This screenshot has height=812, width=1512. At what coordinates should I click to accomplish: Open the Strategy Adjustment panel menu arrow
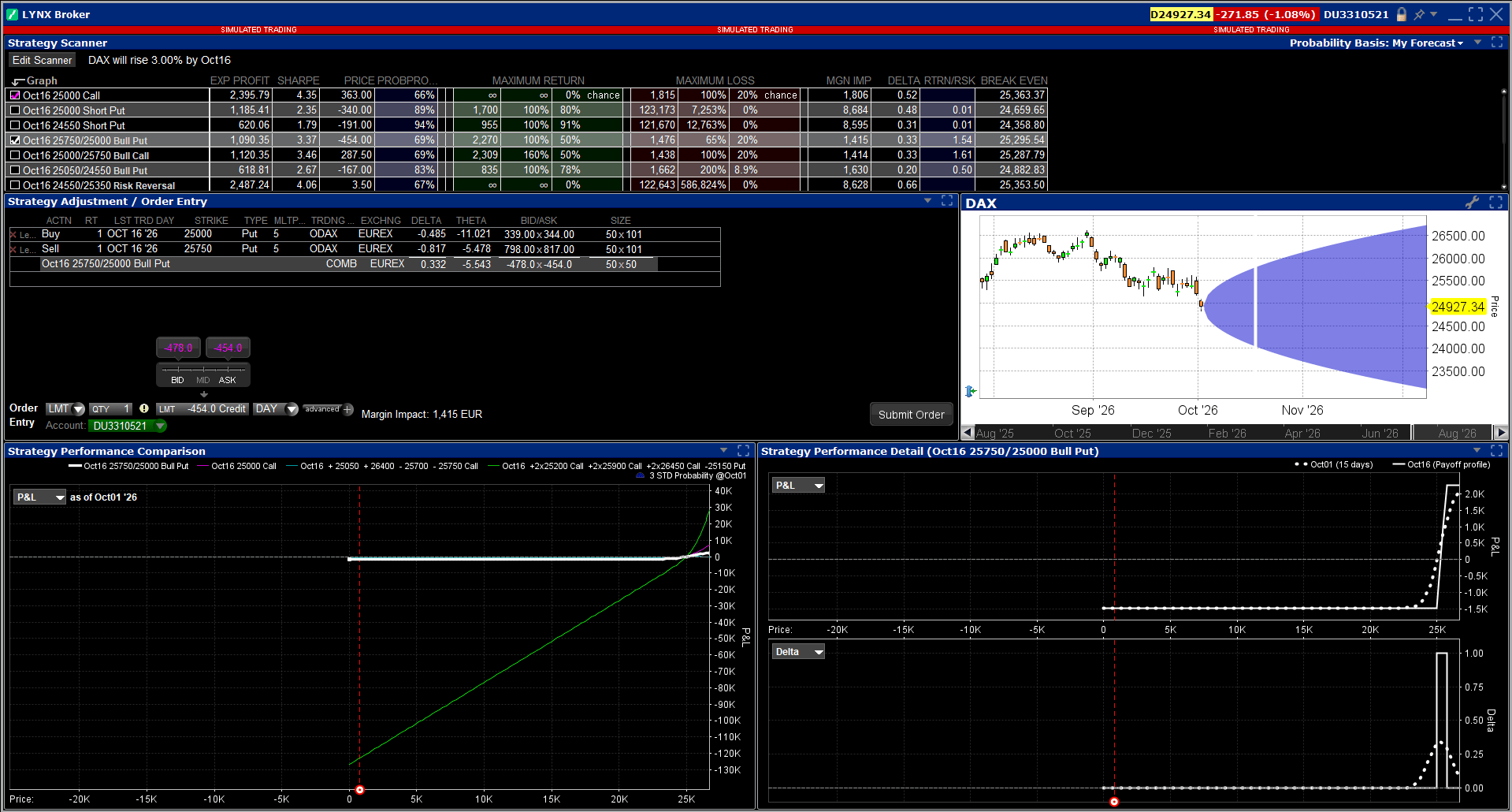(x=927, y=201)
